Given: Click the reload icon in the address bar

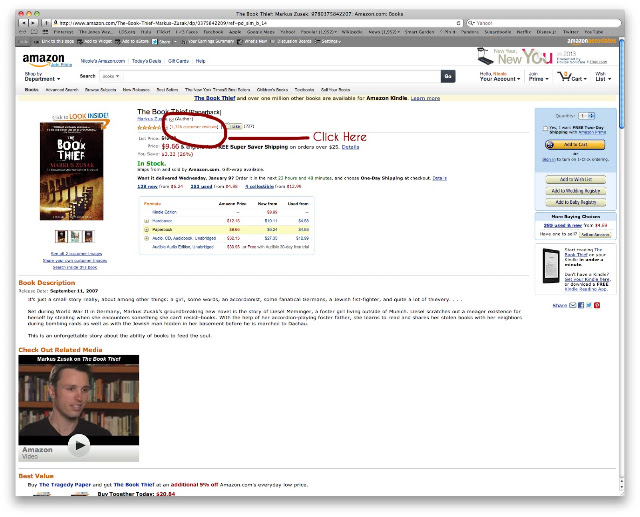Looking at the screenshot, I should coord(458,23).
